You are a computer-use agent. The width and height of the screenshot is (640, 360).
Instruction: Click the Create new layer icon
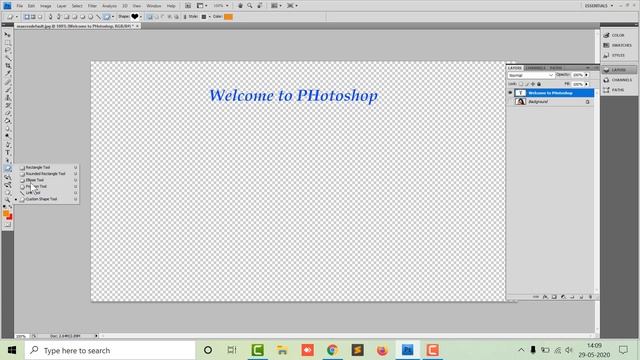tap(581, 297)
